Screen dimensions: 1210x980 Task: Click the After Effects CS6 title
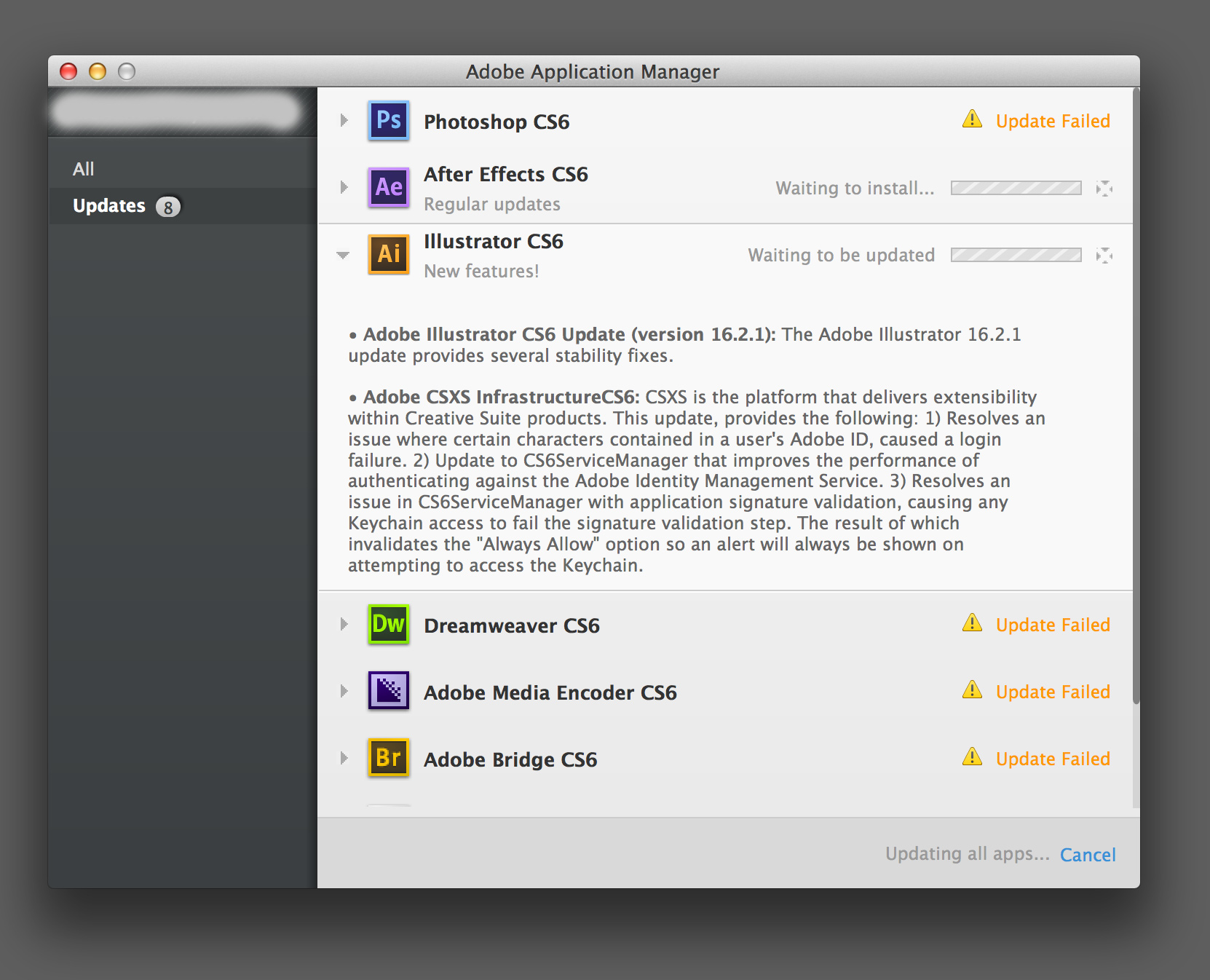(506, 174)
